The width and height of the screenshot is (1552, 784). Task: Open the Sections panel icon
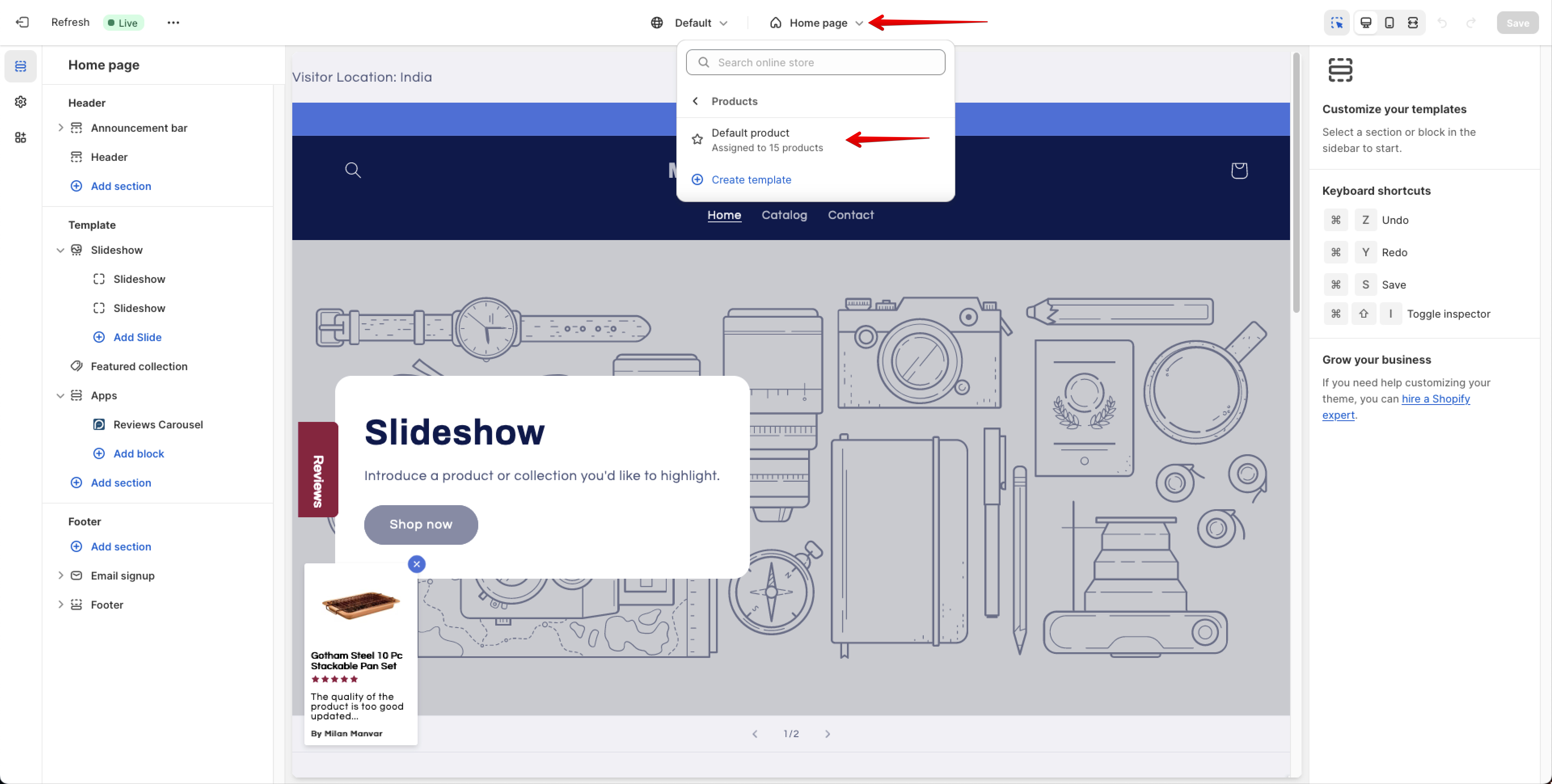tap(21, 65)
